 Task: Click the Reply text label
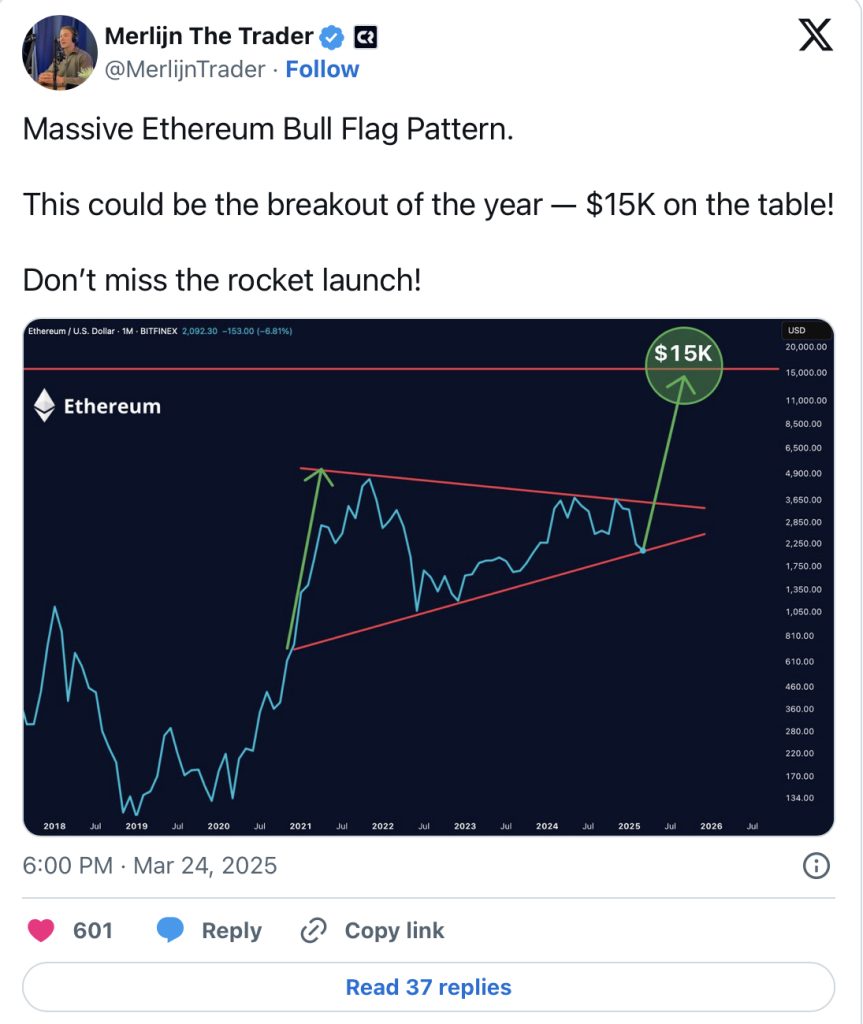pyautogui.click(x=231, y=930)
